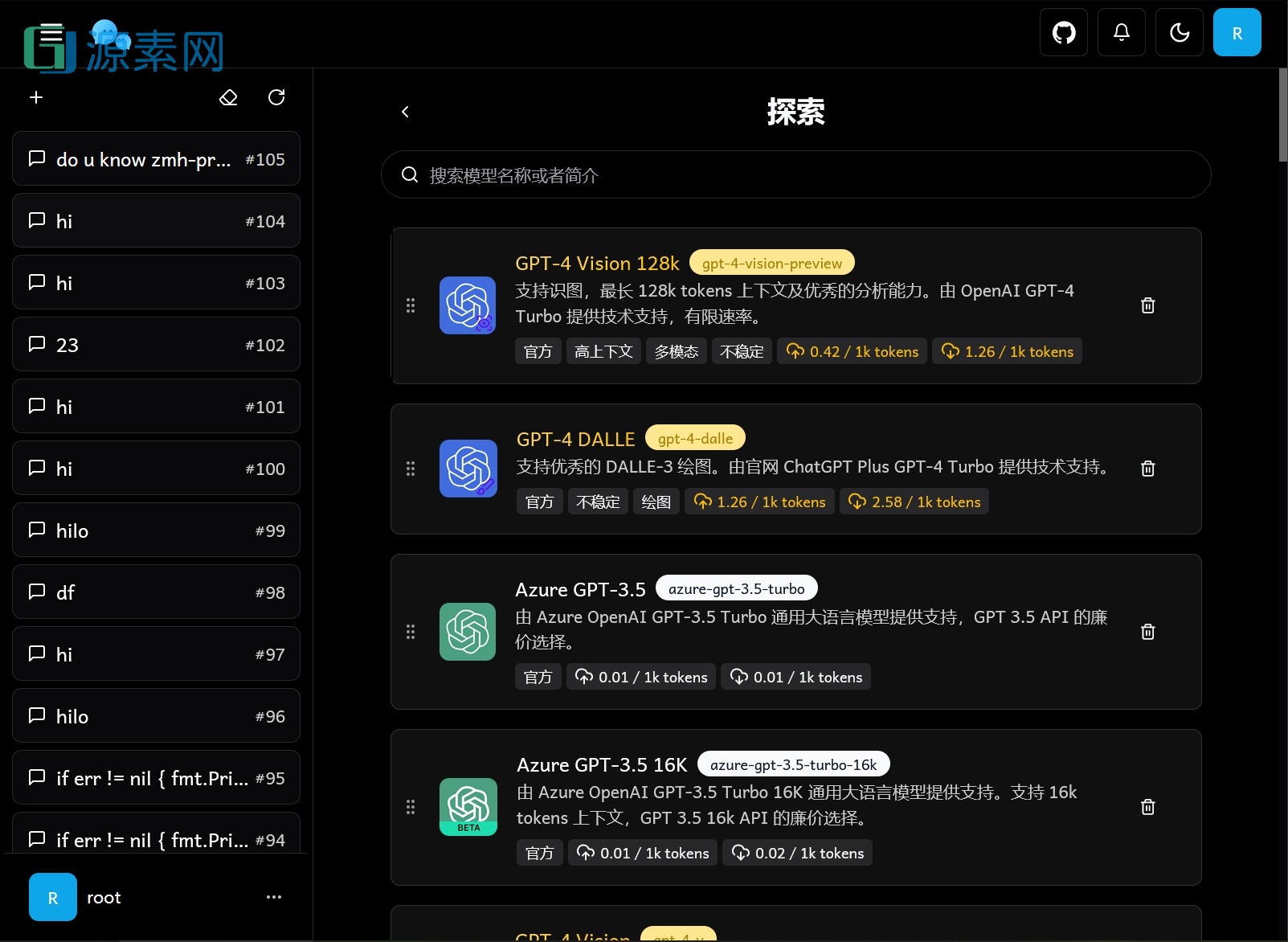This screenshot has height=942, width=1288.
Task: Open conversation do u know zmh-pr #105
Action: [155, 158]
